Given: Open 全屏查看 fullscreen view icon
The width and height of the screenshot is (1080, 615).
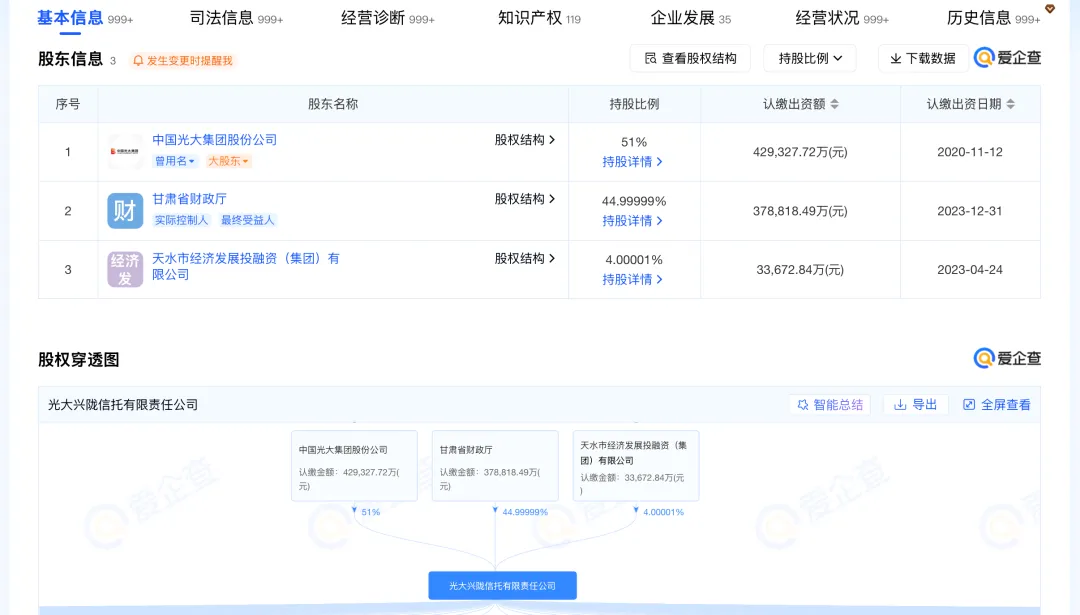Looking at the screenshot, I should 996,405.
